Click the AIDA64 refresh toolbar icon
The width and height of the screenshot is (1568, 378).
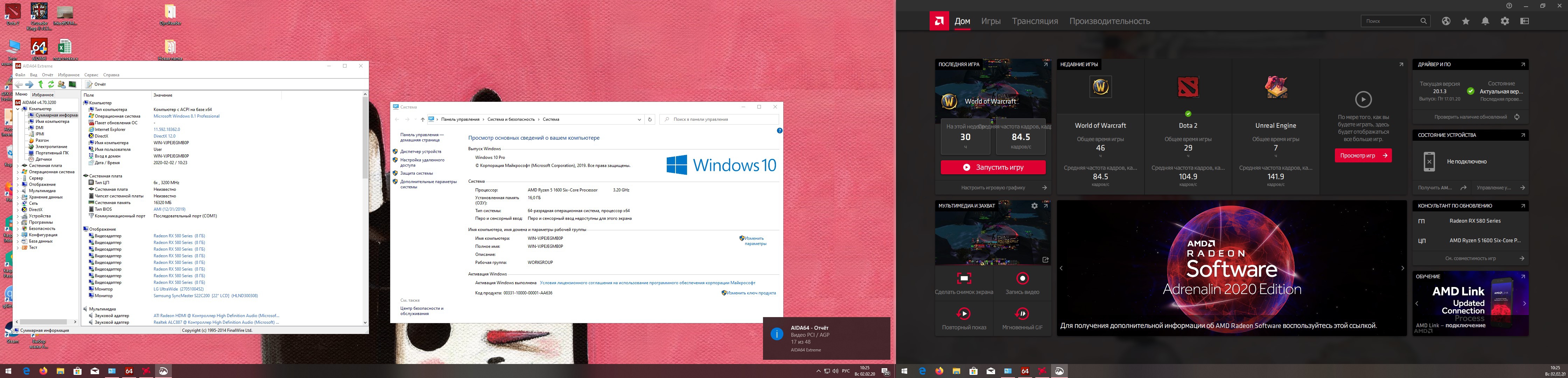tap(51, 85)
